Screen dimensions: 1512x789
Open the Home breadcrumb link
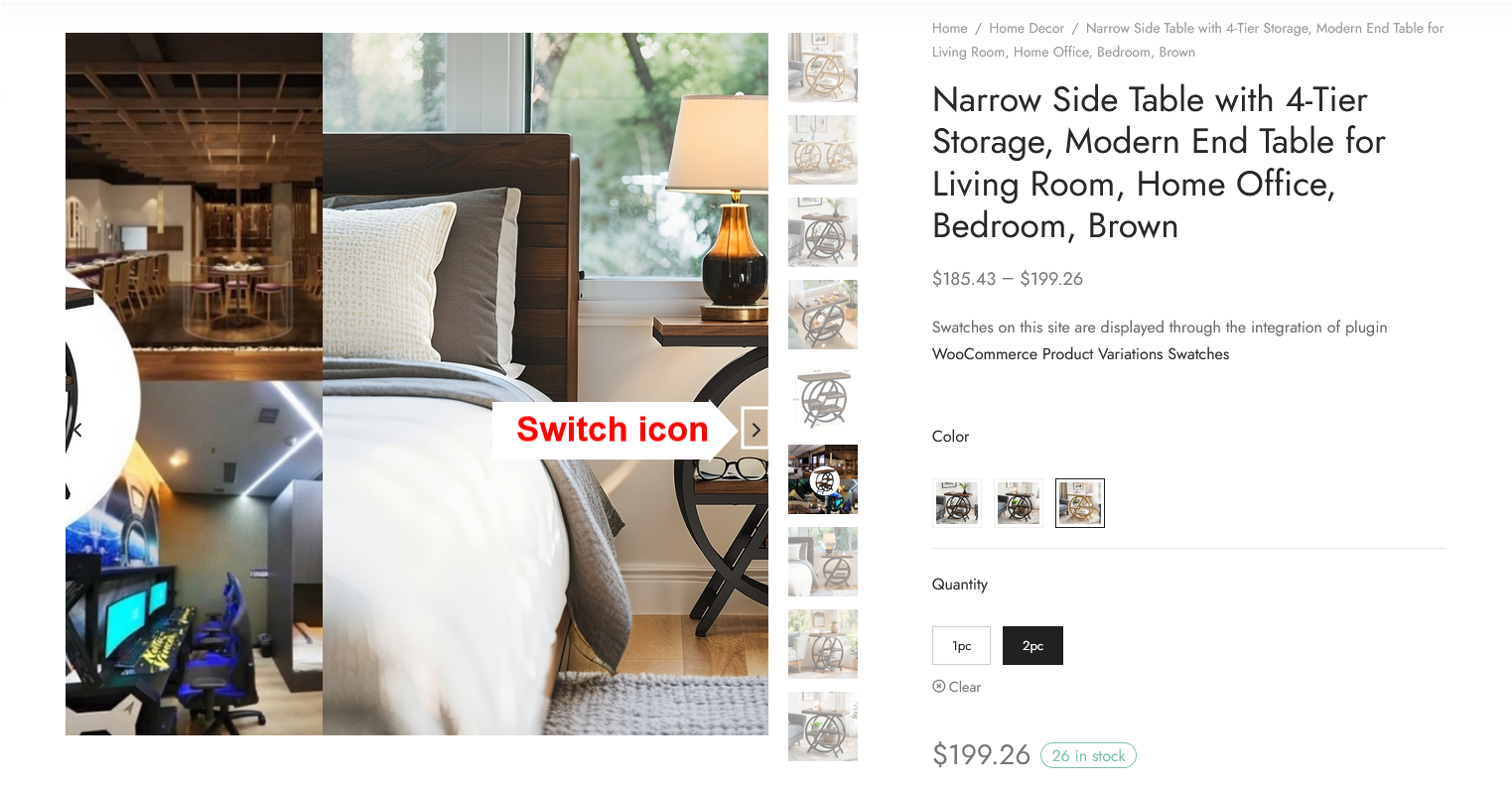949,28
